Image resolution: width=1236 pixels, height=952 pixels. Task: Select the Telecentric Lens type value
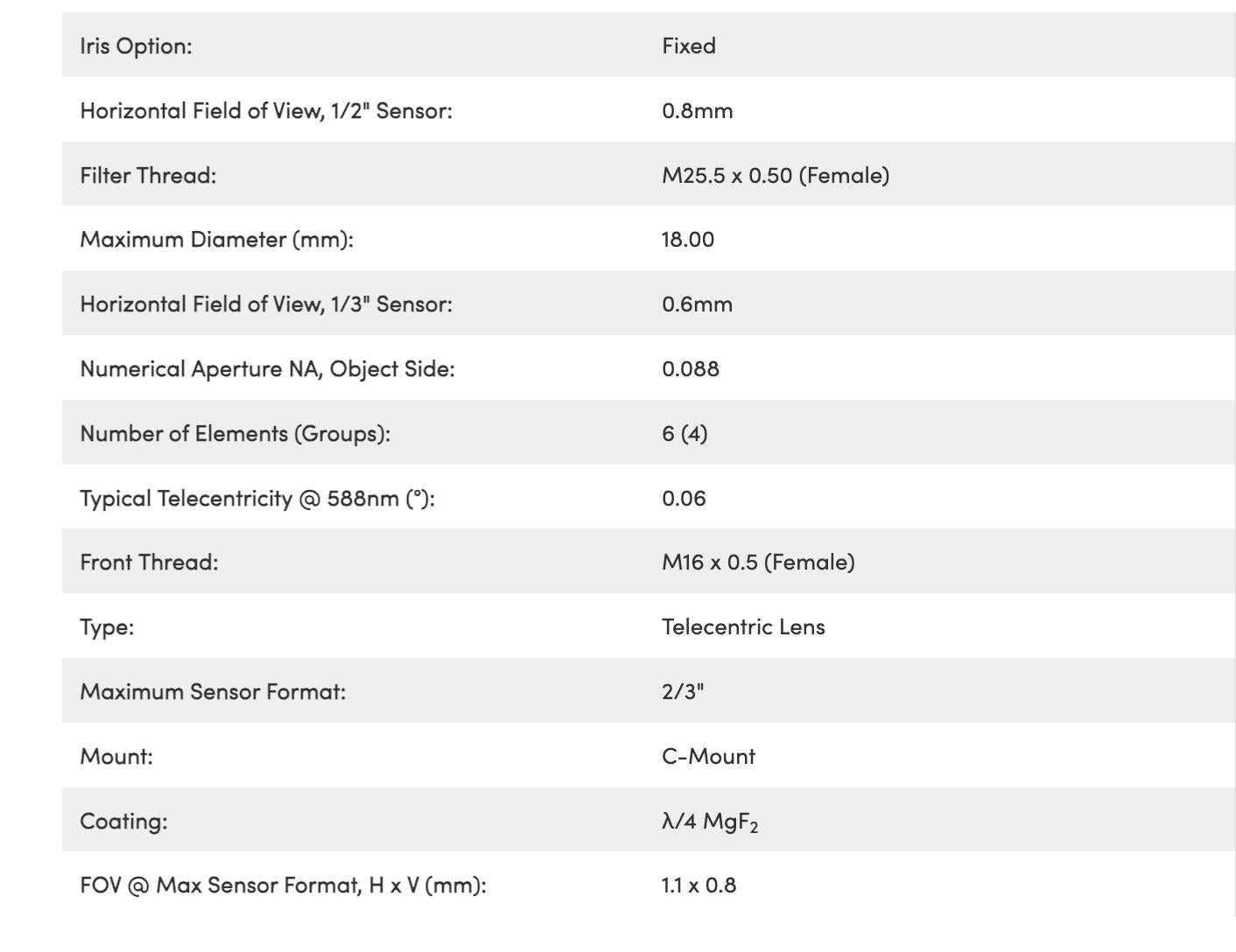pyautogui.click(x=743, y=626)
